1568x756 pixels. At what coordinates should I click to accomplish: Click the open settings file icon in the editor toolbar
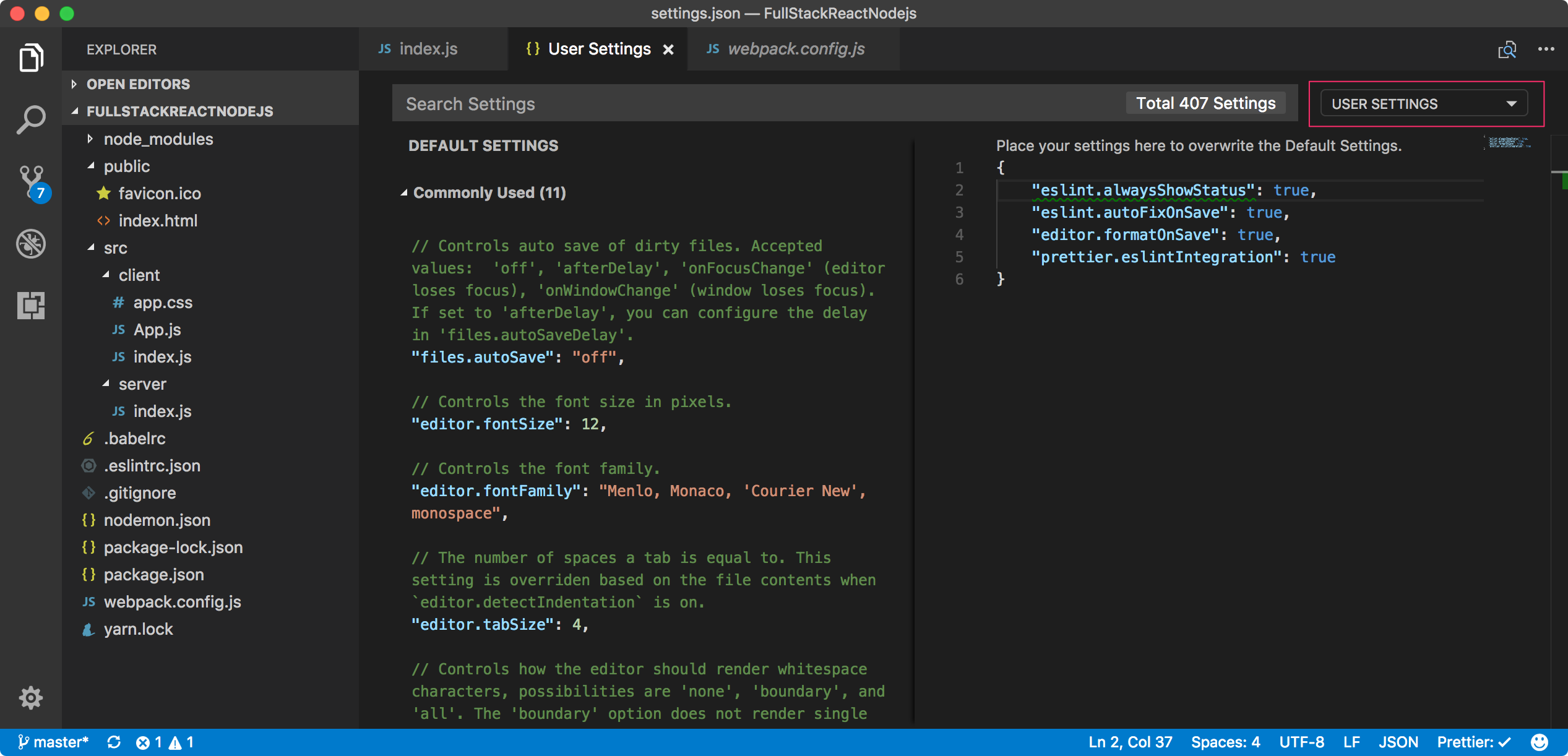tap(1507, 49)
